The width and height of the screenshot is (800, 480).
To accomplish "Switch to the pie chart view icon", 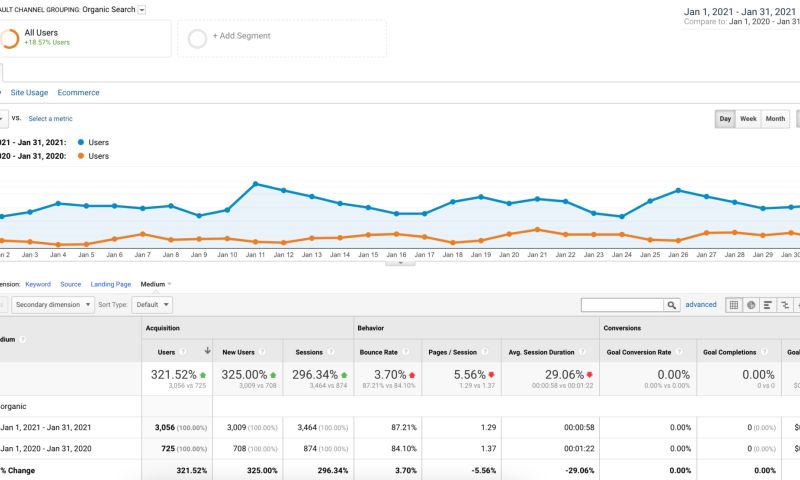I will point(751,305).
